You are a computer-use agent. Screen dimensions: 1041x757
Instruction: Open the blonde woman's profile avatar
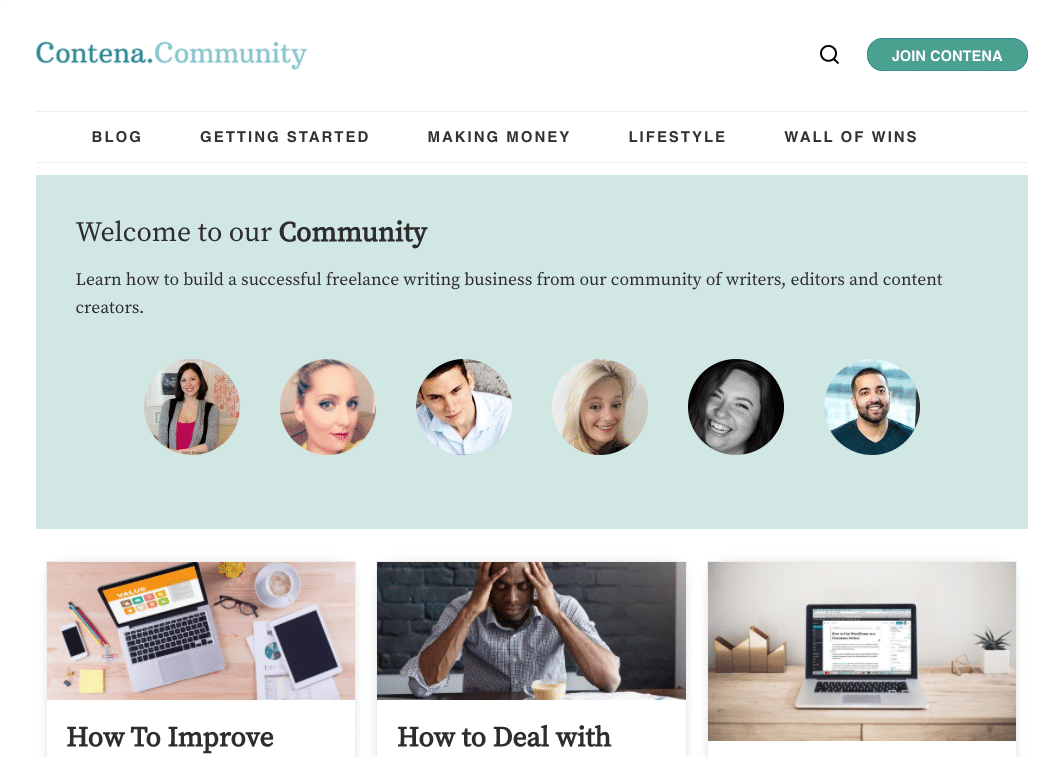(x=600, y=407)
